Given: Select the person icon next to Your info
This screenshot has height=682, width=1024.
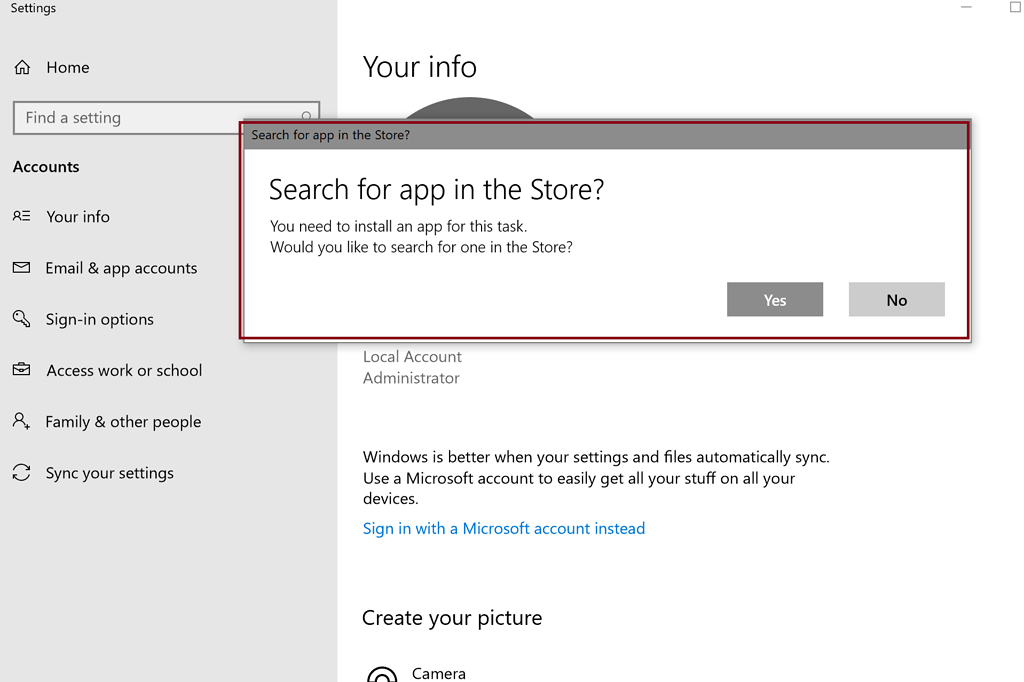Looking at the screenshot, I should [x=22, y=217].
